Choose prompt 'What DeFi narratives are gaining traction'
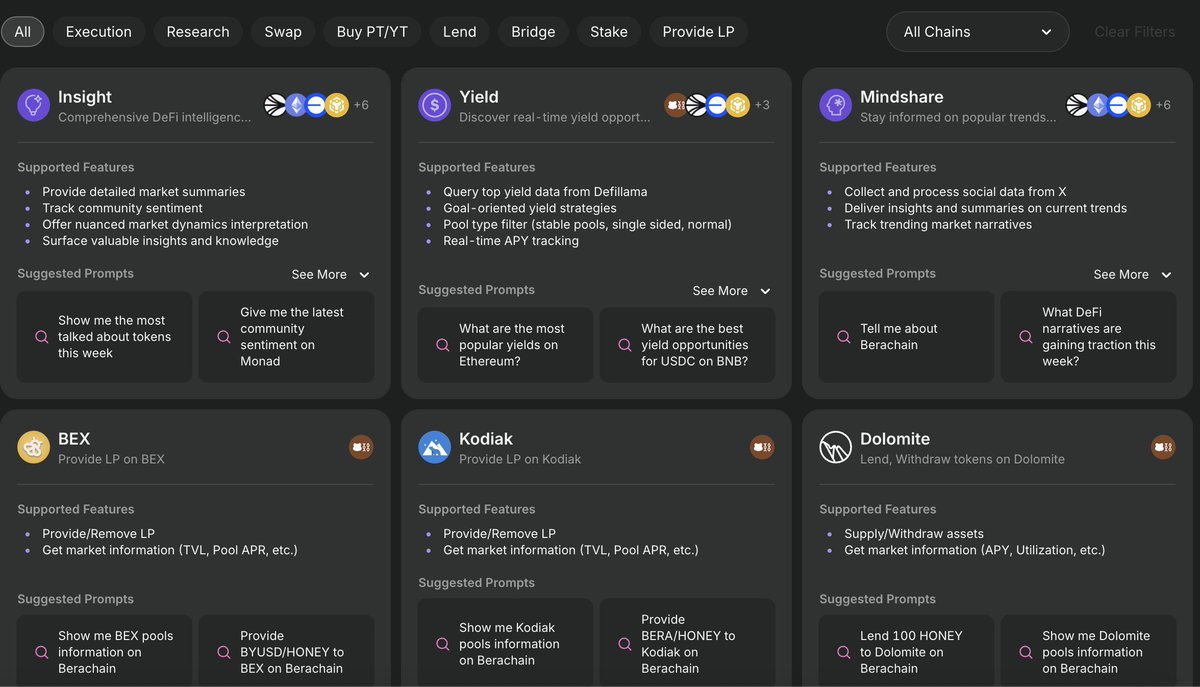 [x=1089, y=337]
